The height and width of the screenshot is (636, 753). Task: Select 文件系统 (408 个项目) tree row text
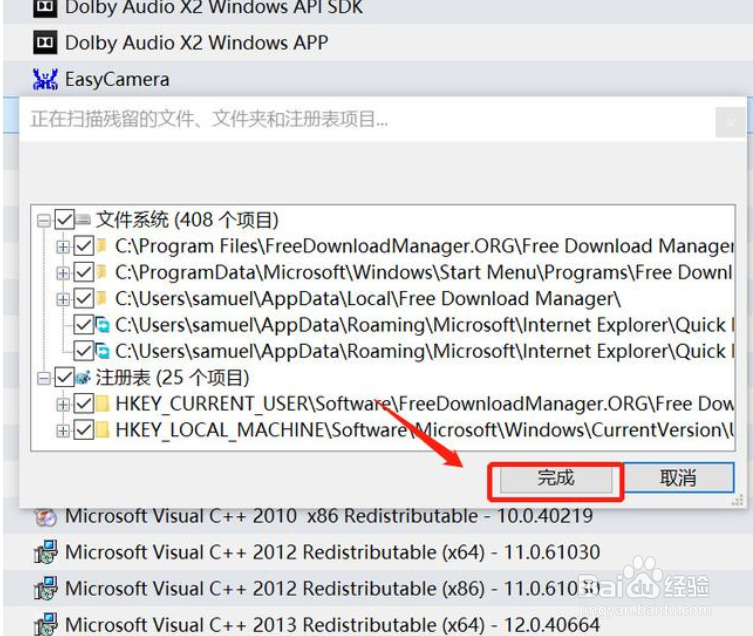point(187,220)
